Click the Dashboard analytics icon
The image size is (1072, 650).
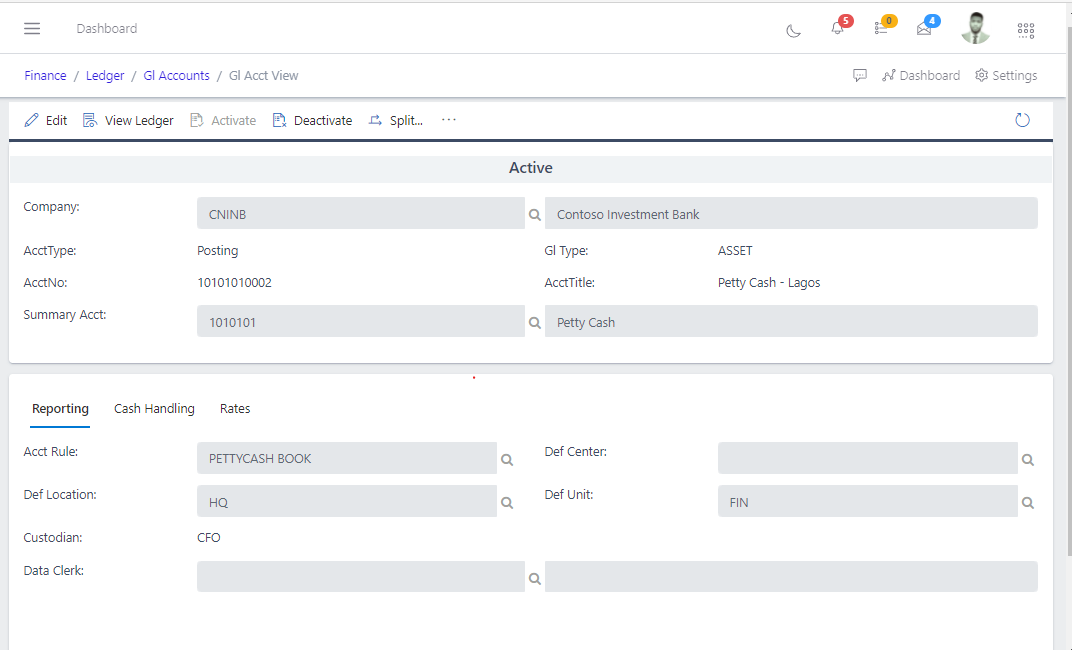[x=921, y=75]
